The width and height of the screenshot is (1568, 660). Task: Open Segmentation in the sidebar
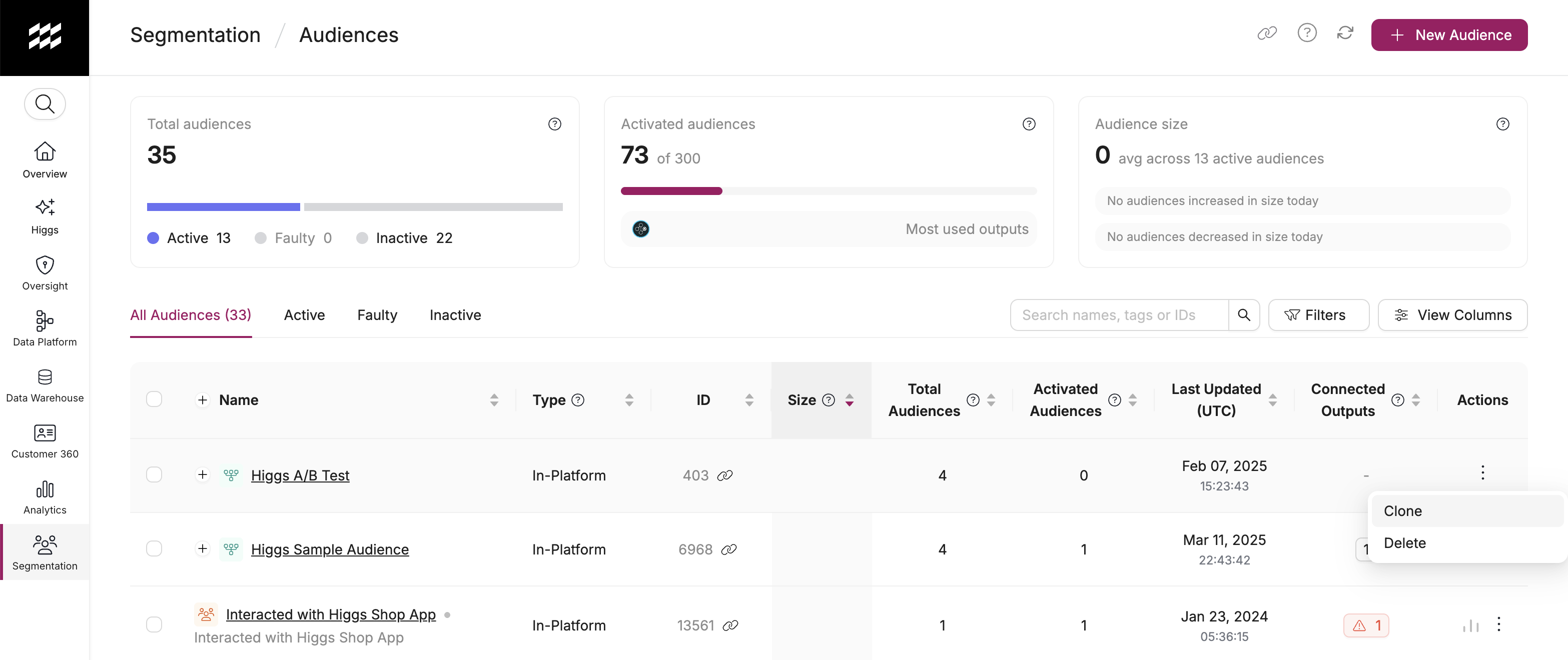45,552
